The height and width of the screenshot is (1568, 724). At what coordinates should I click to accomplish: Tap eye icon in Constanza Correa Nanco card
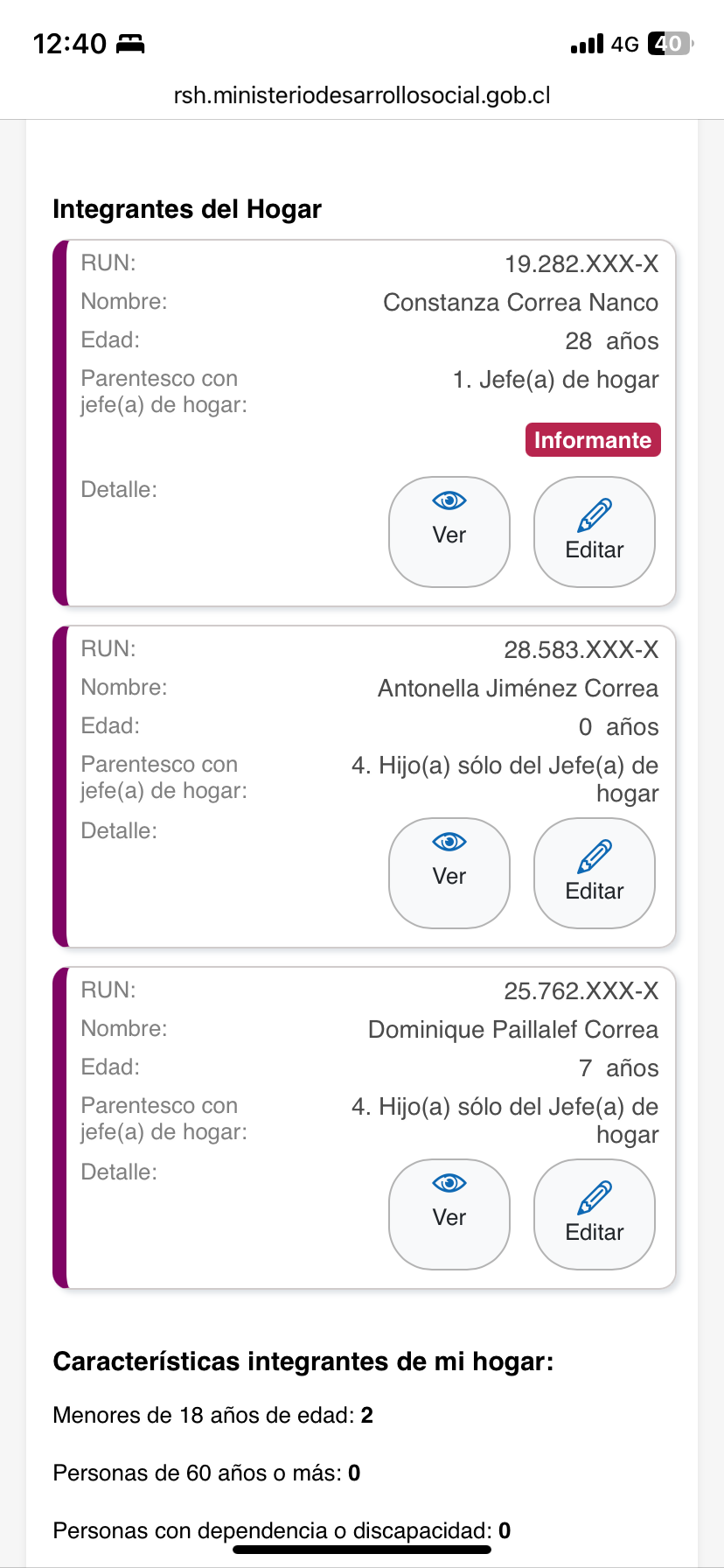coord(449,501)
